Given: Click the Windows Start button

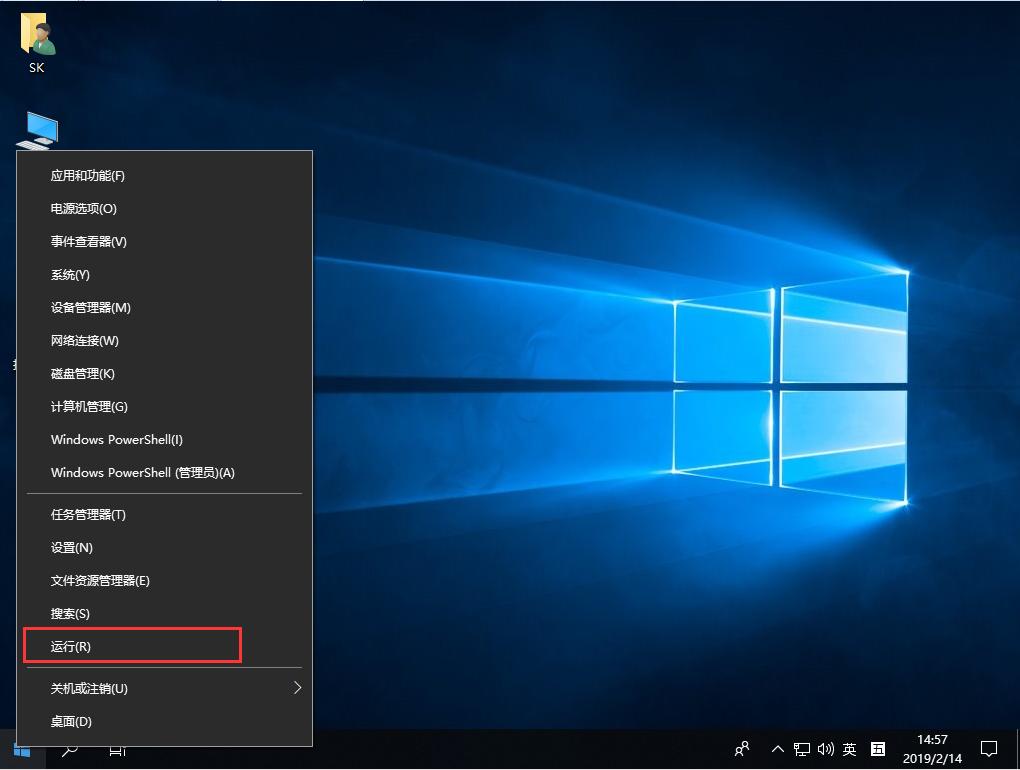Looking at the screenshot, I should coord(20,749).
